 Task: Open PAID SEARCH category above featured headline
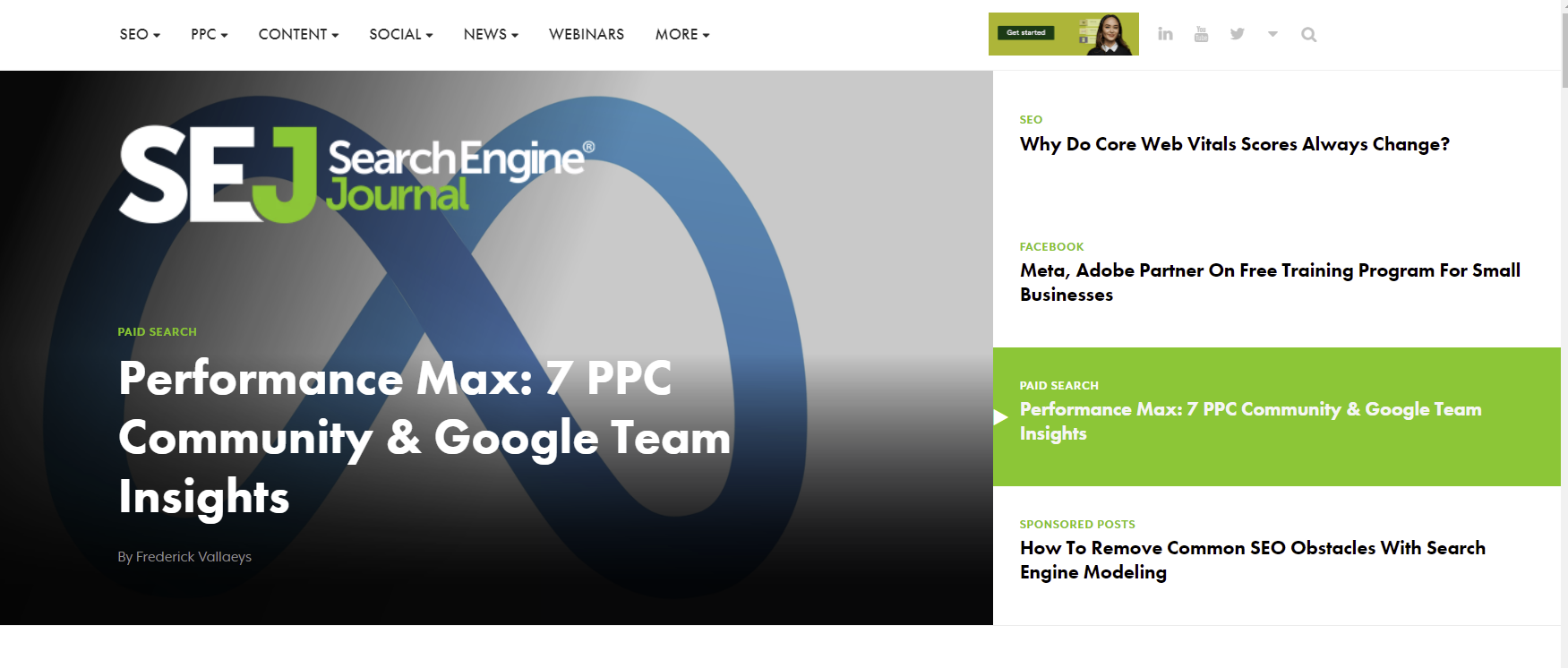click(157, 331)
